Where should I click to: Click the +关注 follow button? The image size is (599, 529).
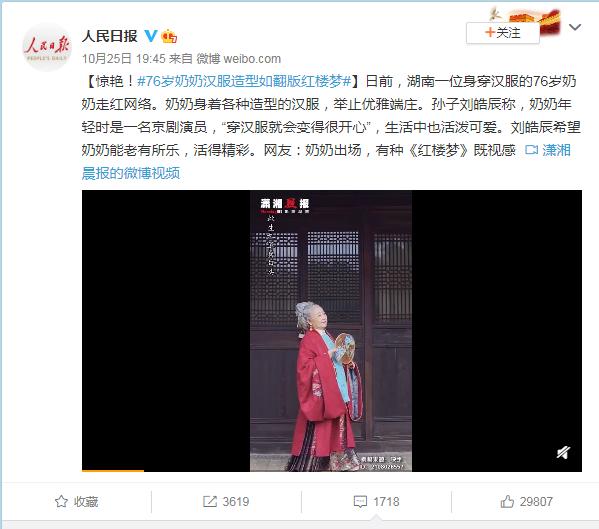coord(503,33)
